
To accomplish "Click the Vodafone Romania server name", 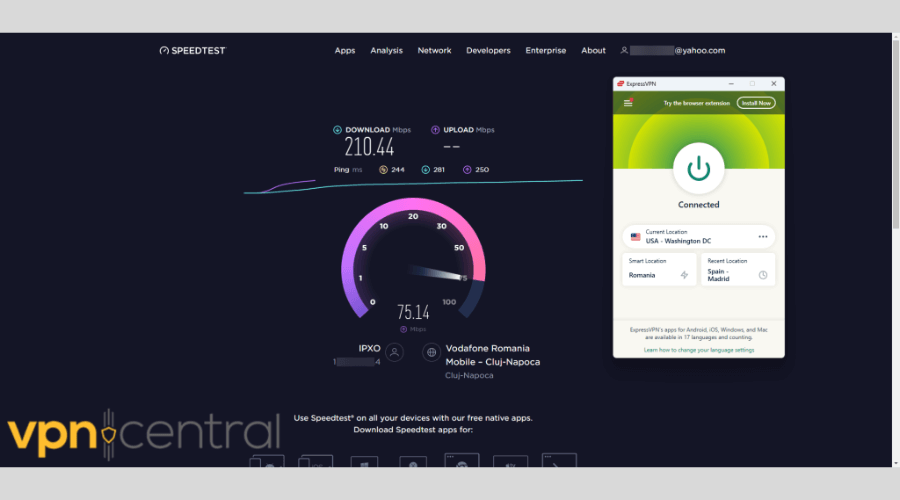I will (492, 355).
